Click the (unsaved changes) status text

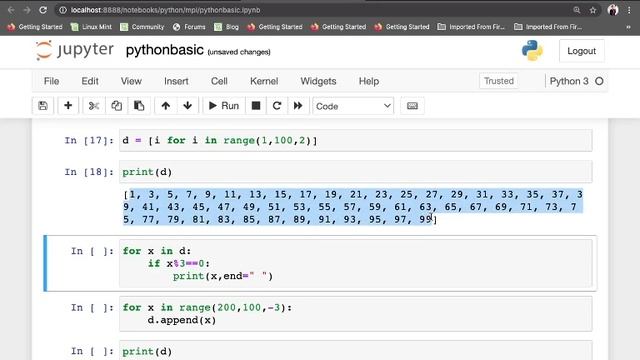[x=239, y=52]
